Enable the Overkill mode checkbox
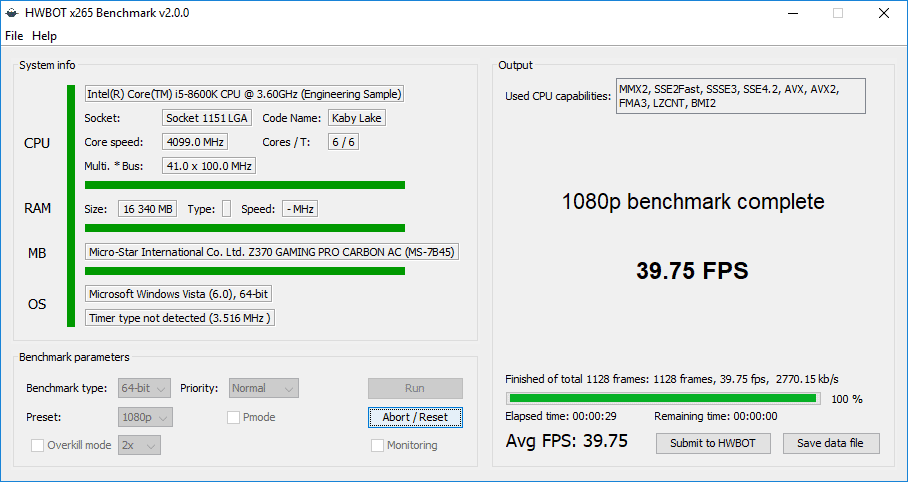The image size is (908, 482). click(37, 446)
